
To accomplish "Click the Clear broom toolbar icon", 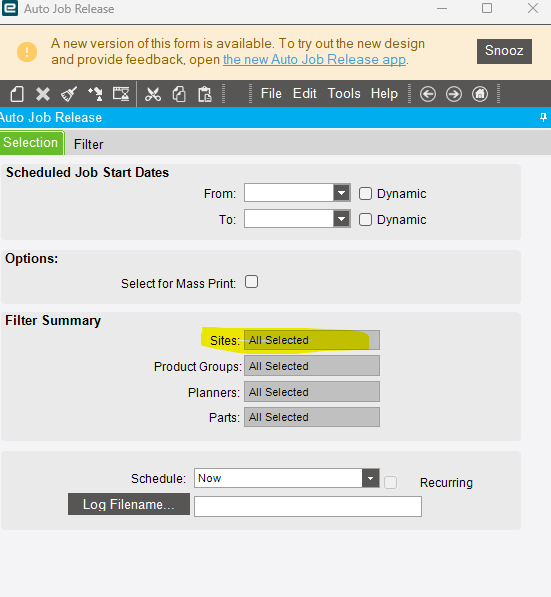I will click(x=69, y=94).
